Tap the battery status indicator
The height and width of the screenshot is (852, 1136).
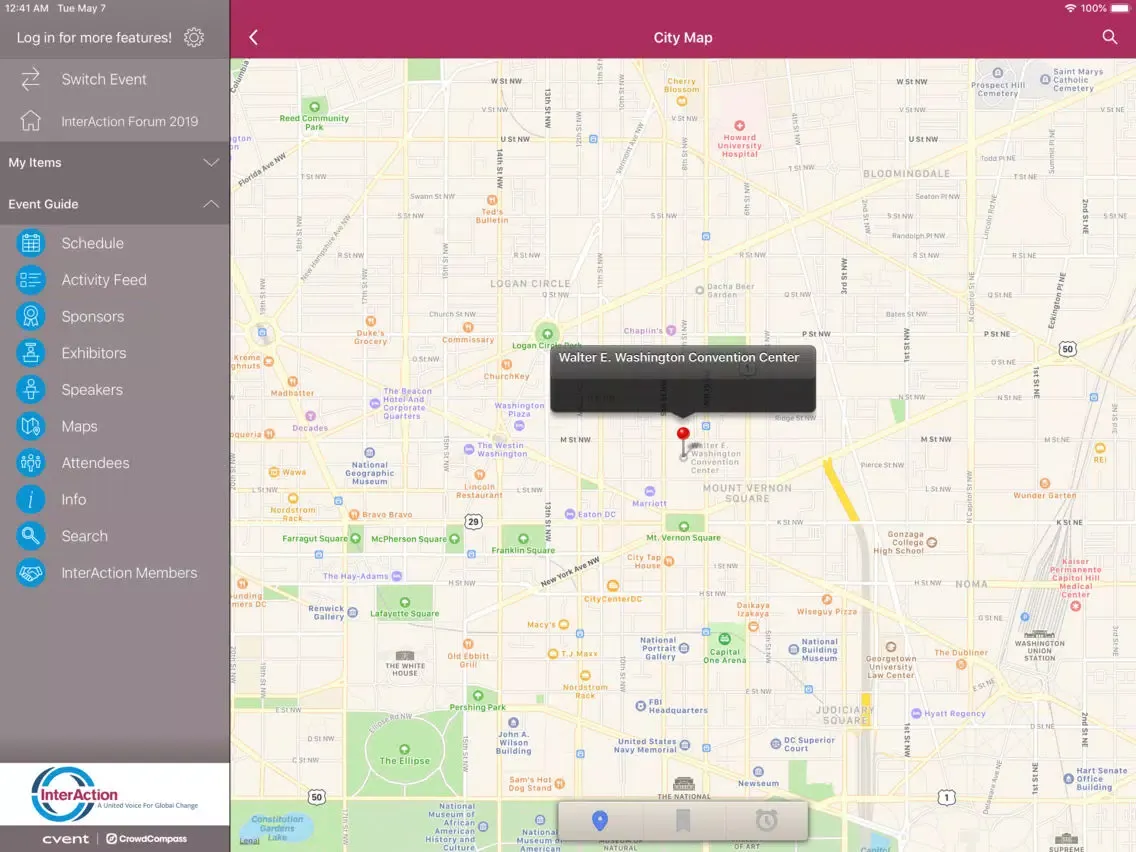[x=1119, y=8]
